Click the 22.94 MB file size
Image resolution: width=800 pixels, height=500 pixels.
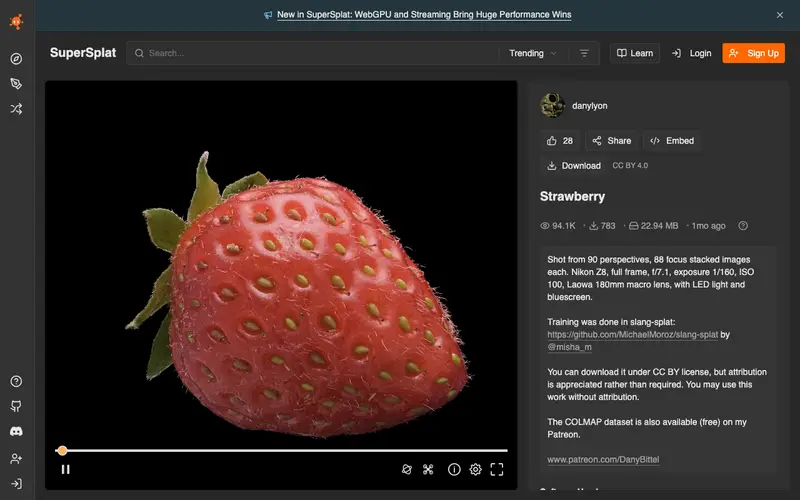point(654,226)
